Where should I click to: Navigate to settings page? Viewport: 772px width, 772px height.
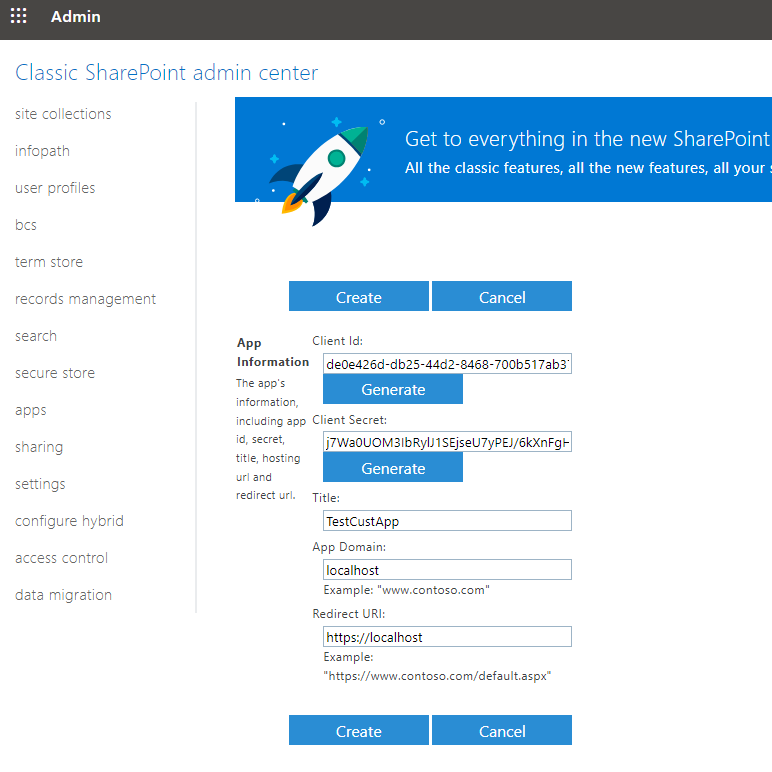tap(40, 484)
